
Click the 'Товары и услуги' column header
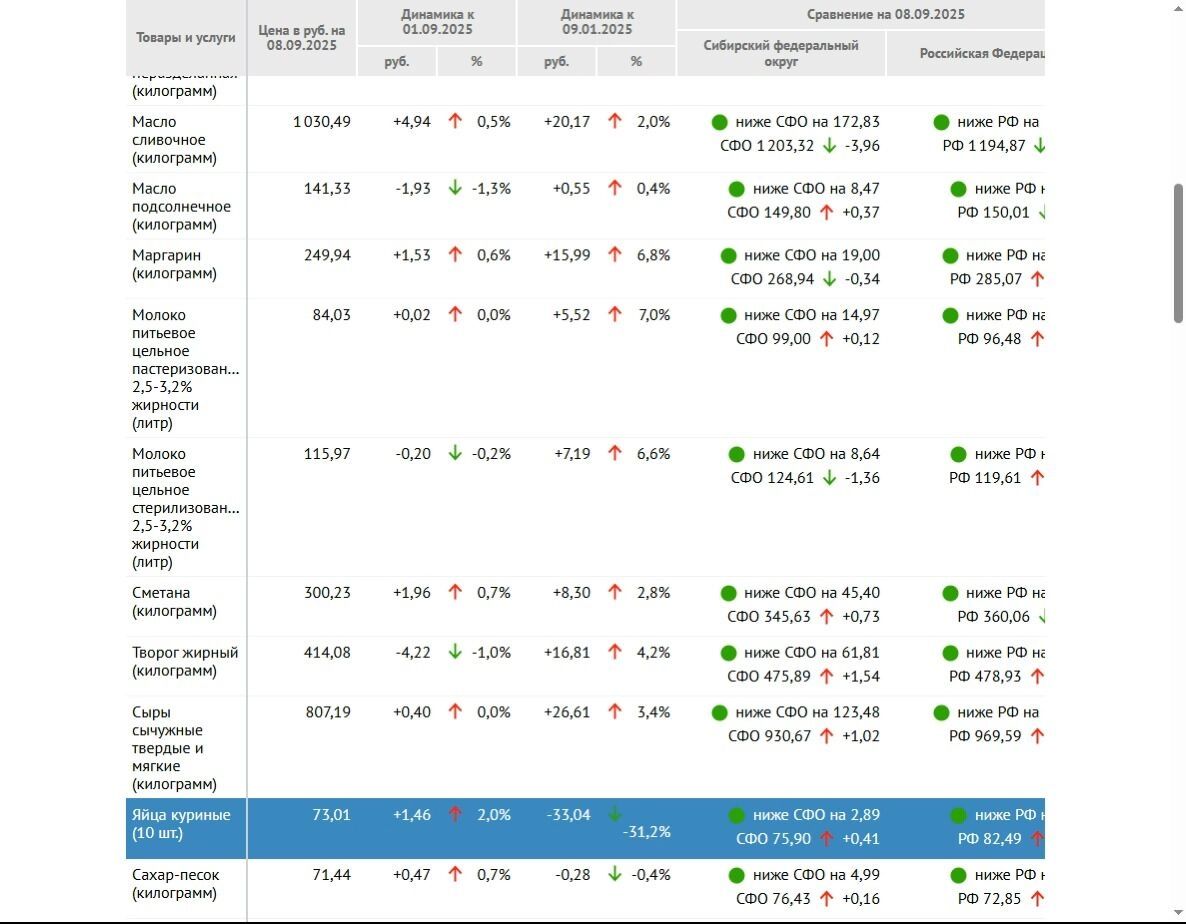click(186, 38)
